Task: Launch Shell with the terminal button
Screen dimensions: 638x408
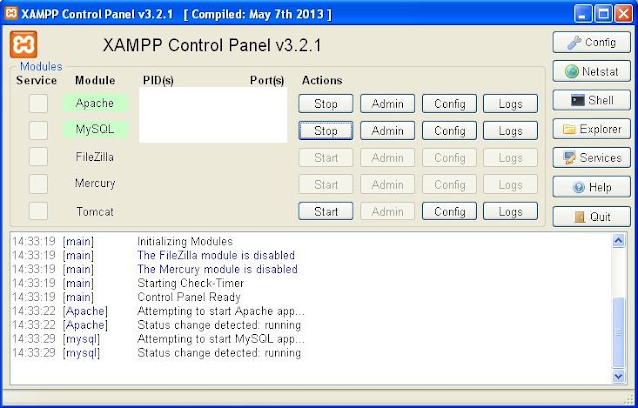Action: point(591,100)
